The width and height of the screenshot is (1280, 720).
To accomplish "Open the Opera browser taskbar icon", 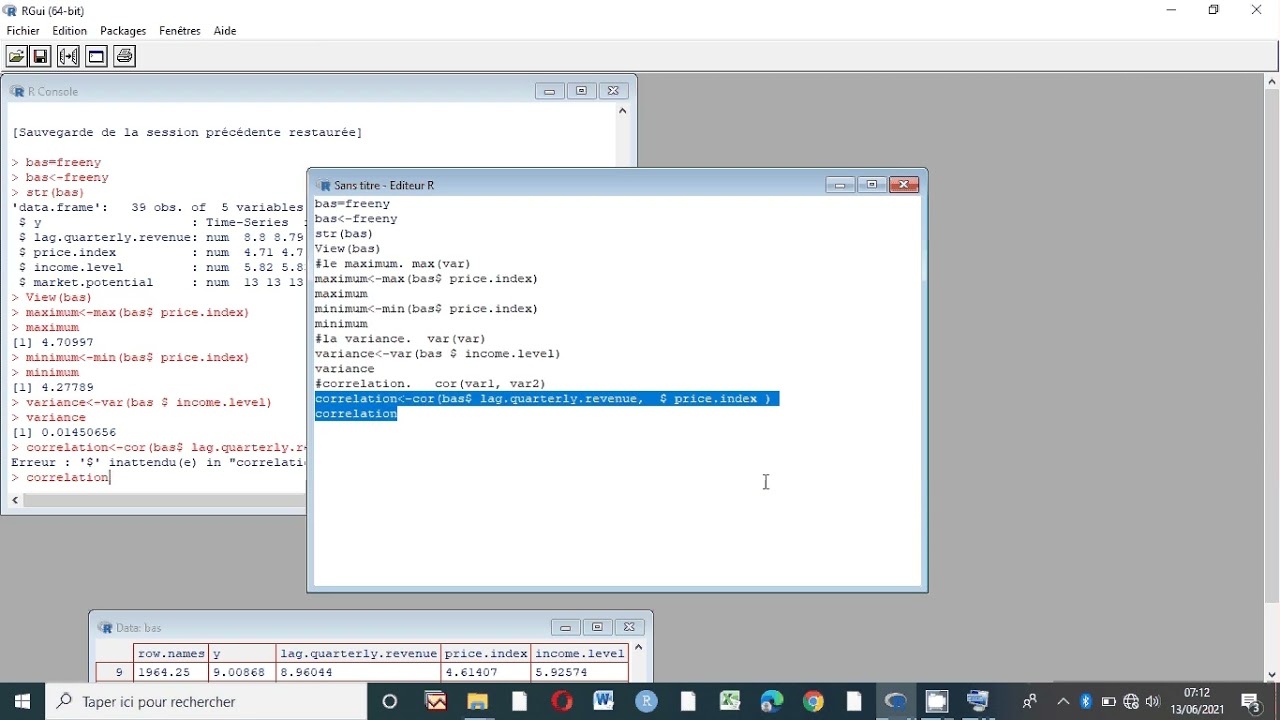I will 561,702.
